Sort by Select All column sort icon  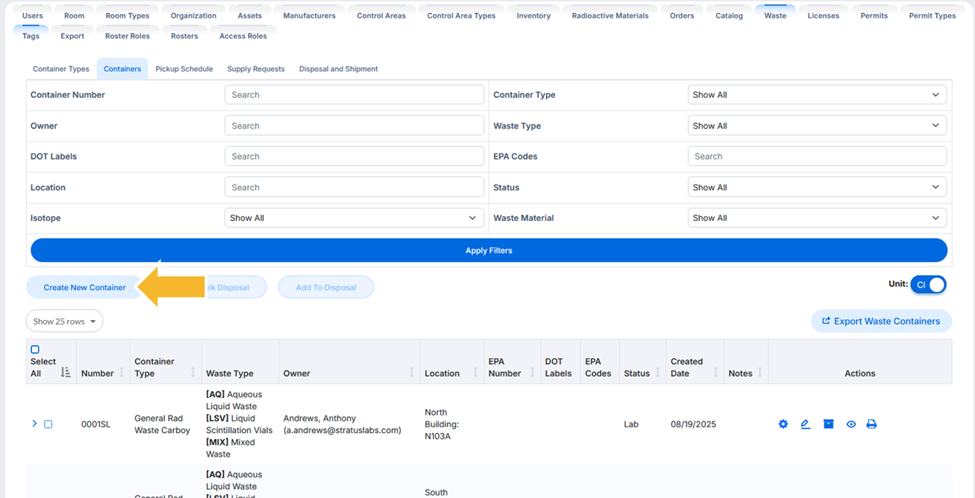click(x=66, y=372)
